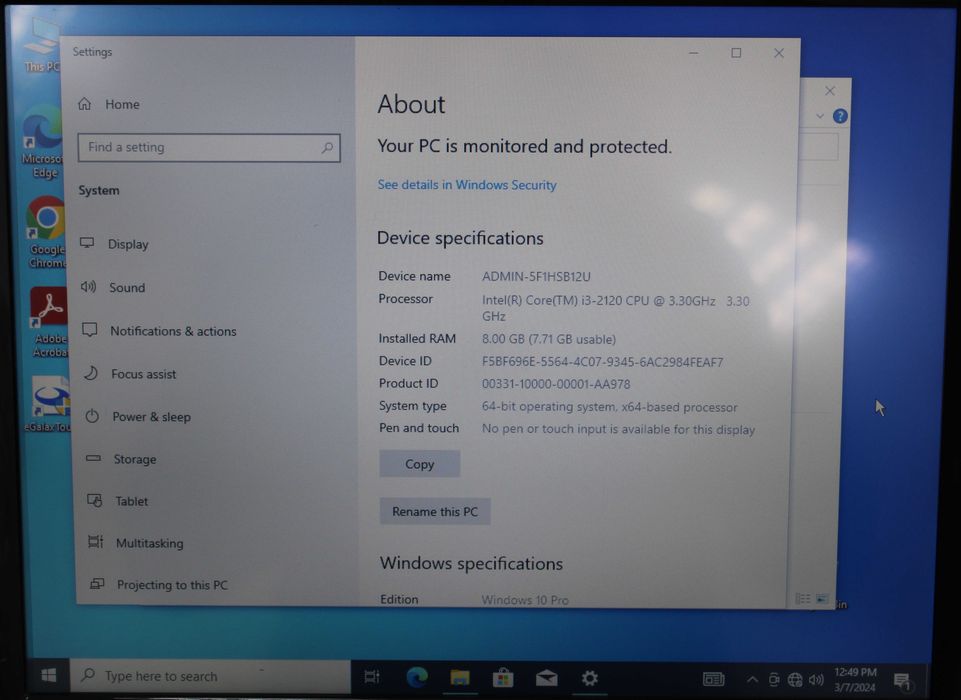Close the background window behind Settings
The height and width of the screenshot is (700, 961).
tap(830, 91)
